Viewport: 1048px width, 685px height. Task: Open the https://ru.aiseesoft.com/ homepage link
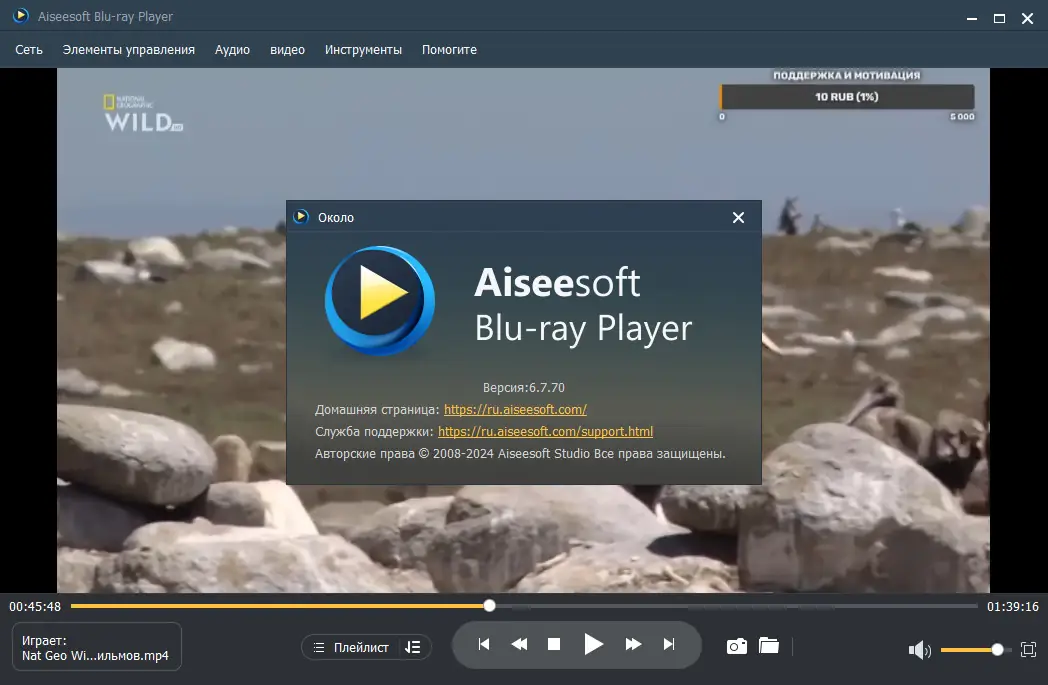pos(515,410)
